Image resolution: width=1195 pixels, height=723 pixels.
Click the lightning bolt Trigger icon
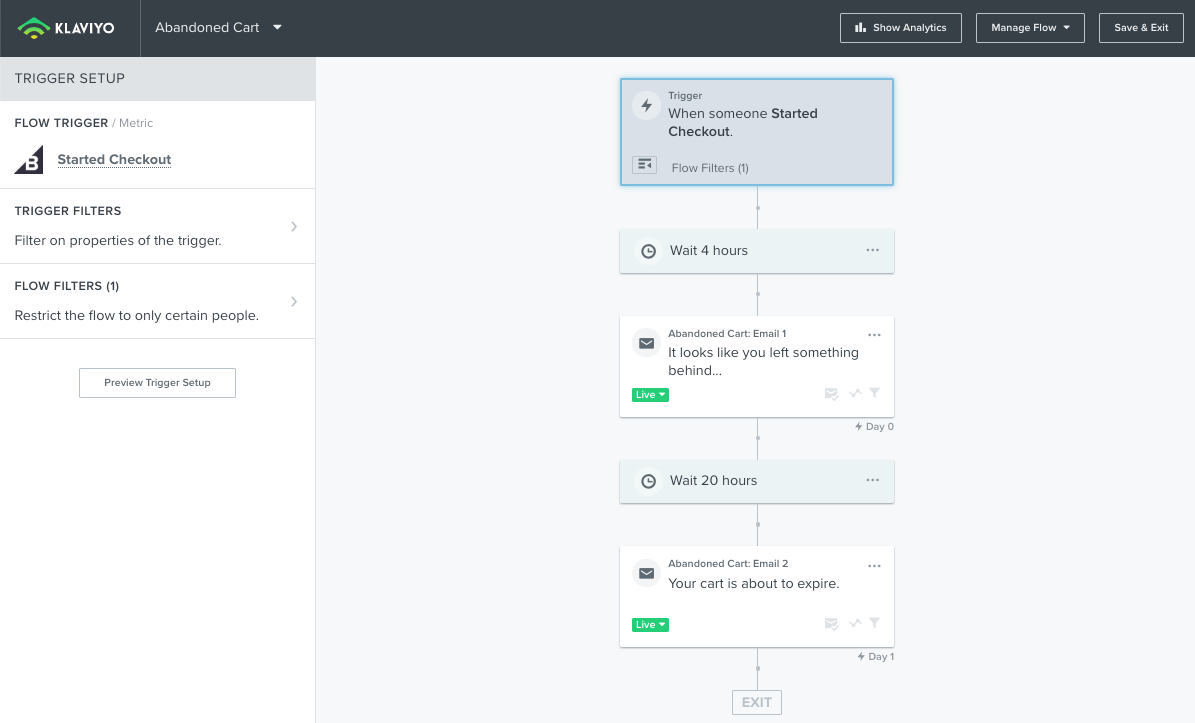(x=646, y=105)
